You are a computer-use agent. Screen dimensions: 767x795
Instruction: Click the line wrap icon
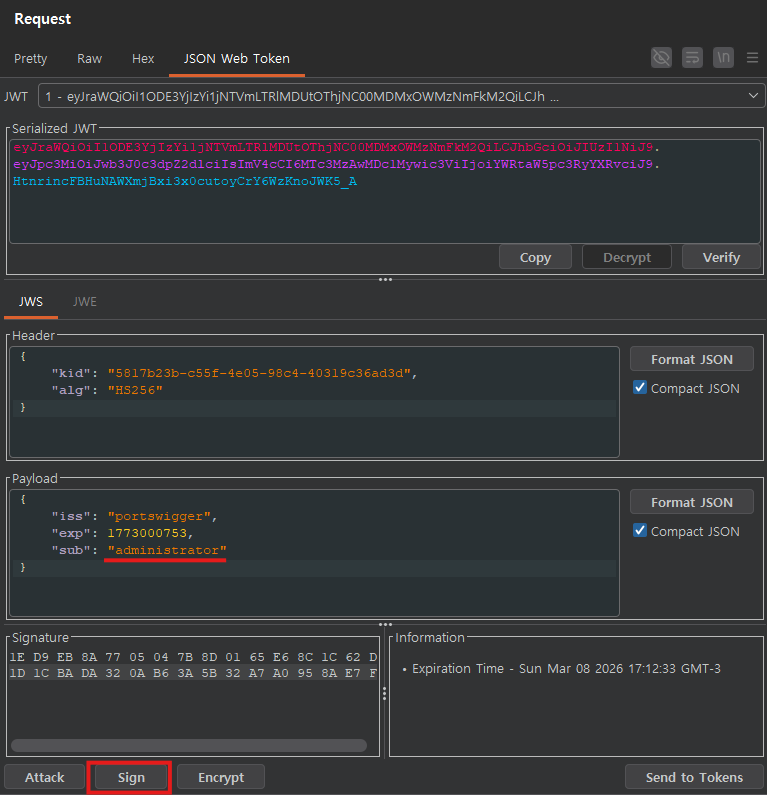pos(692,58)
